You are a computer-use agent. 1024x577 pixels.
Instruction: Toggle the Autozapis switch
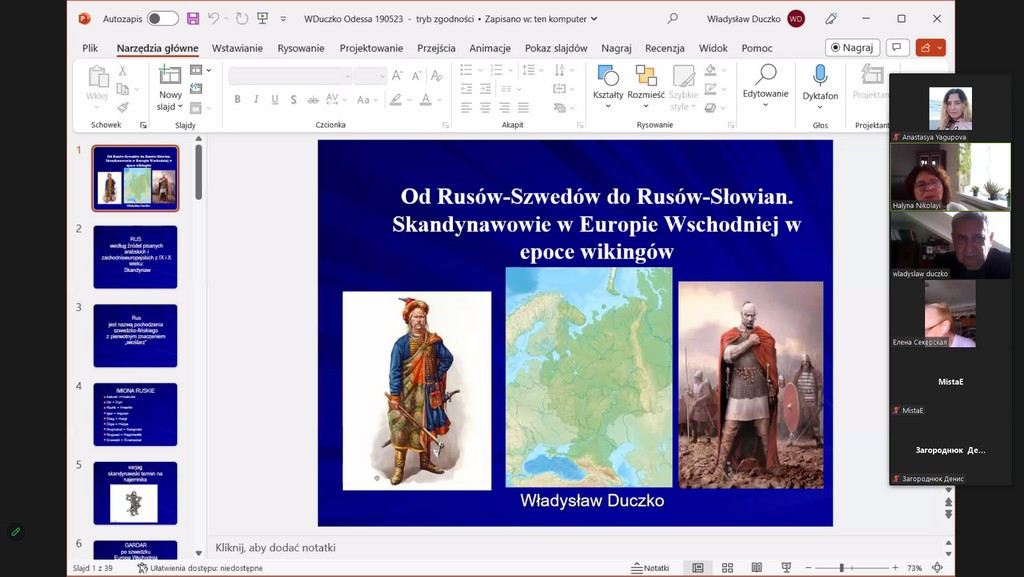162,18
